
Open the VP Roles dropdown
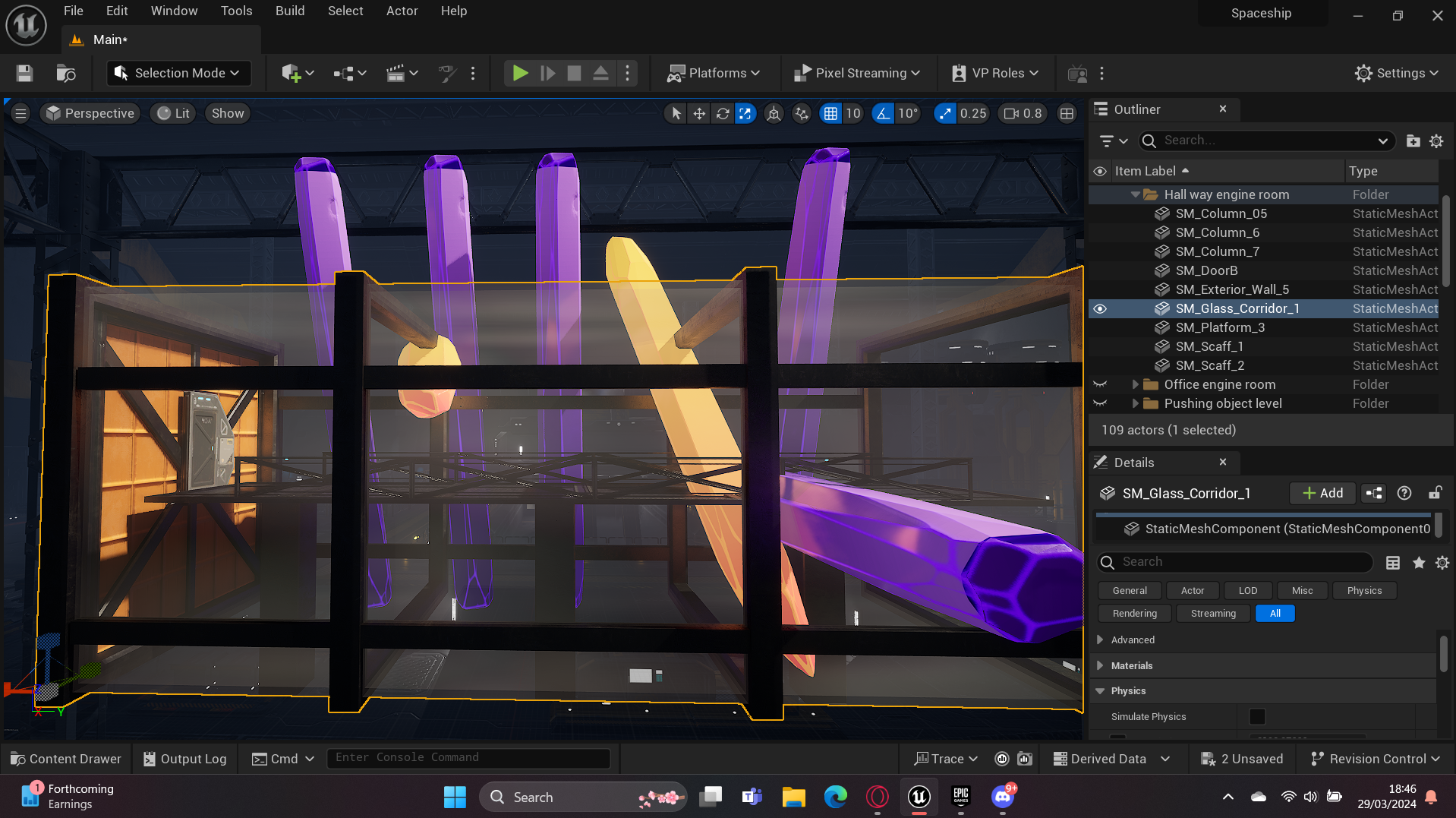click(994, 73)
